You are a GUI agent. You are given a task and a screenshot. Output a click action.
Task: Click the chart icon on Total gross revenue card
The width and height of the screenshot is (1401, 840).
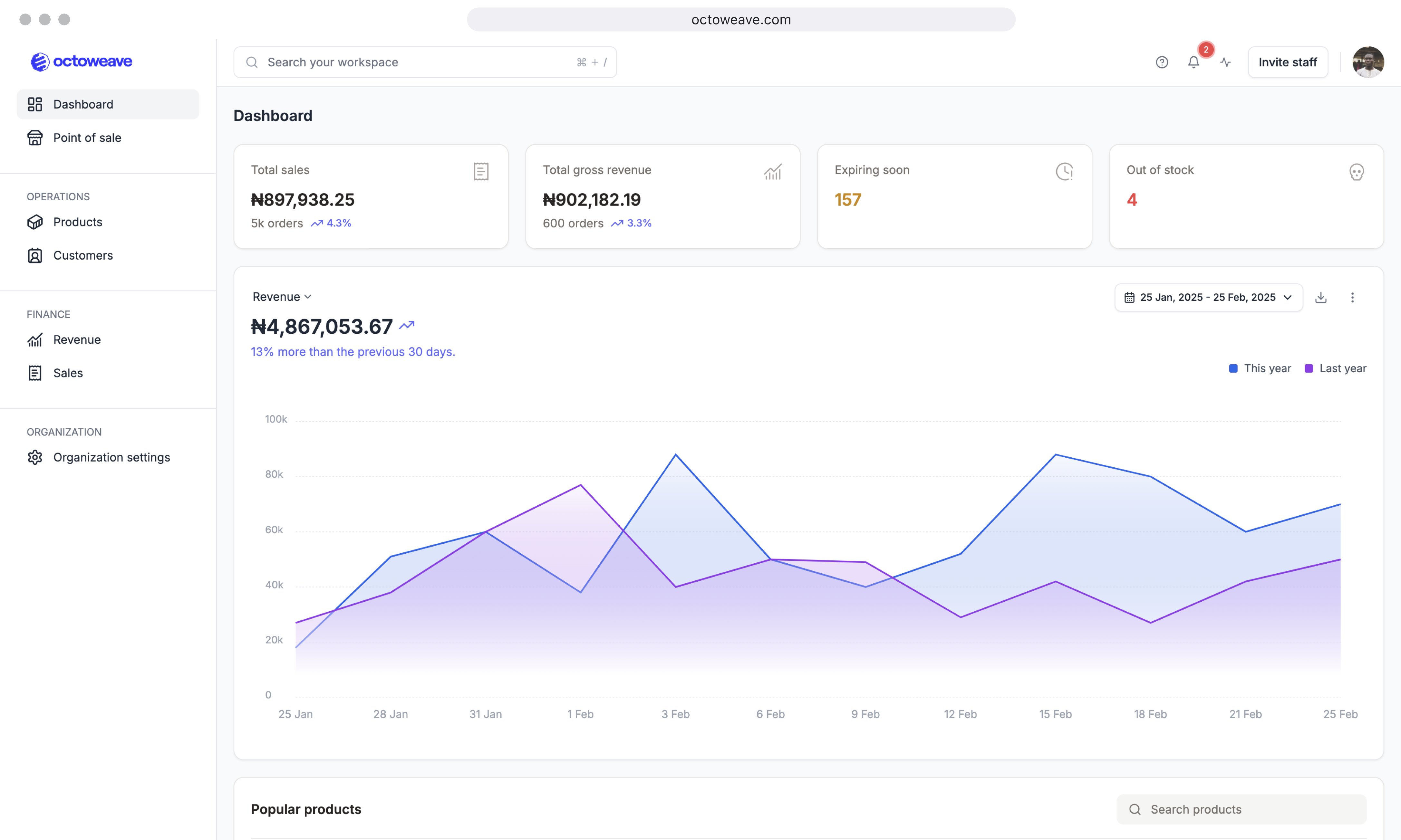tap(772, 171)
